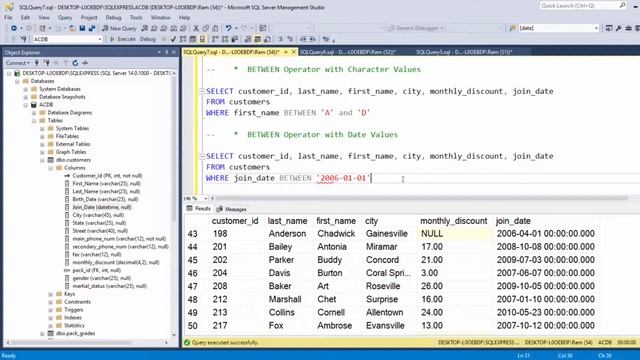The width and height of the screenshot is (640, 360).
Task: Click the Query Options icon
Action: pyautogui.click(x=193, y=39)
